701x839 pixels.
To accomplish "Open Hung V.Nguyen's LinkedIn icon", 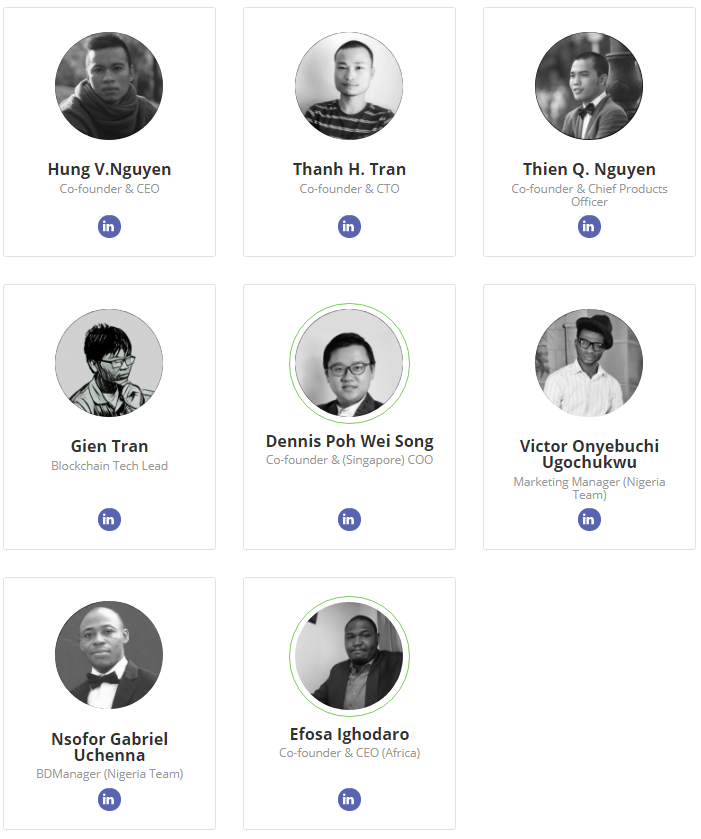I will (x=109, y=227).
